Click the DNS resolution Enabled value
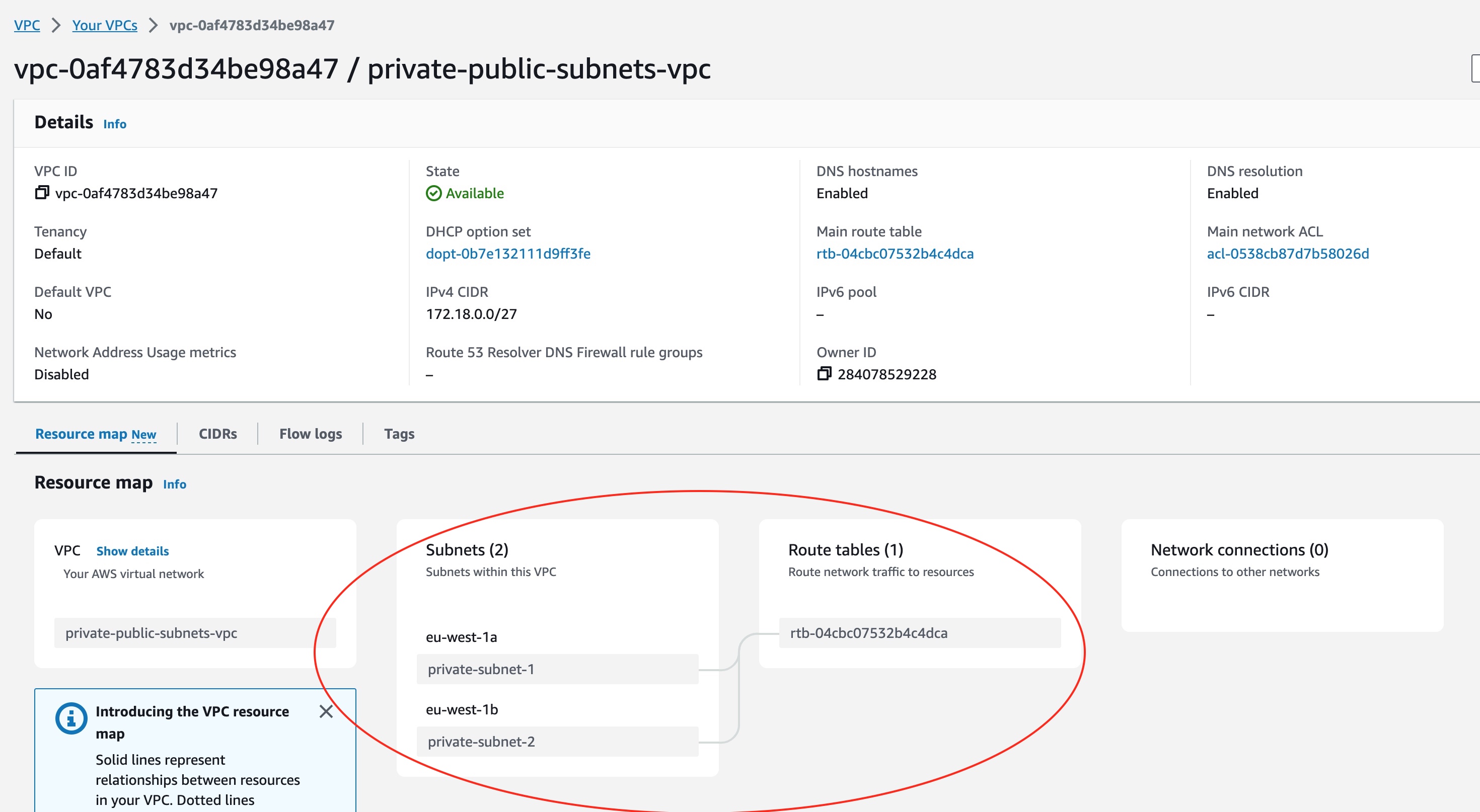1480x812 pixels. [x=1232, y=194]
